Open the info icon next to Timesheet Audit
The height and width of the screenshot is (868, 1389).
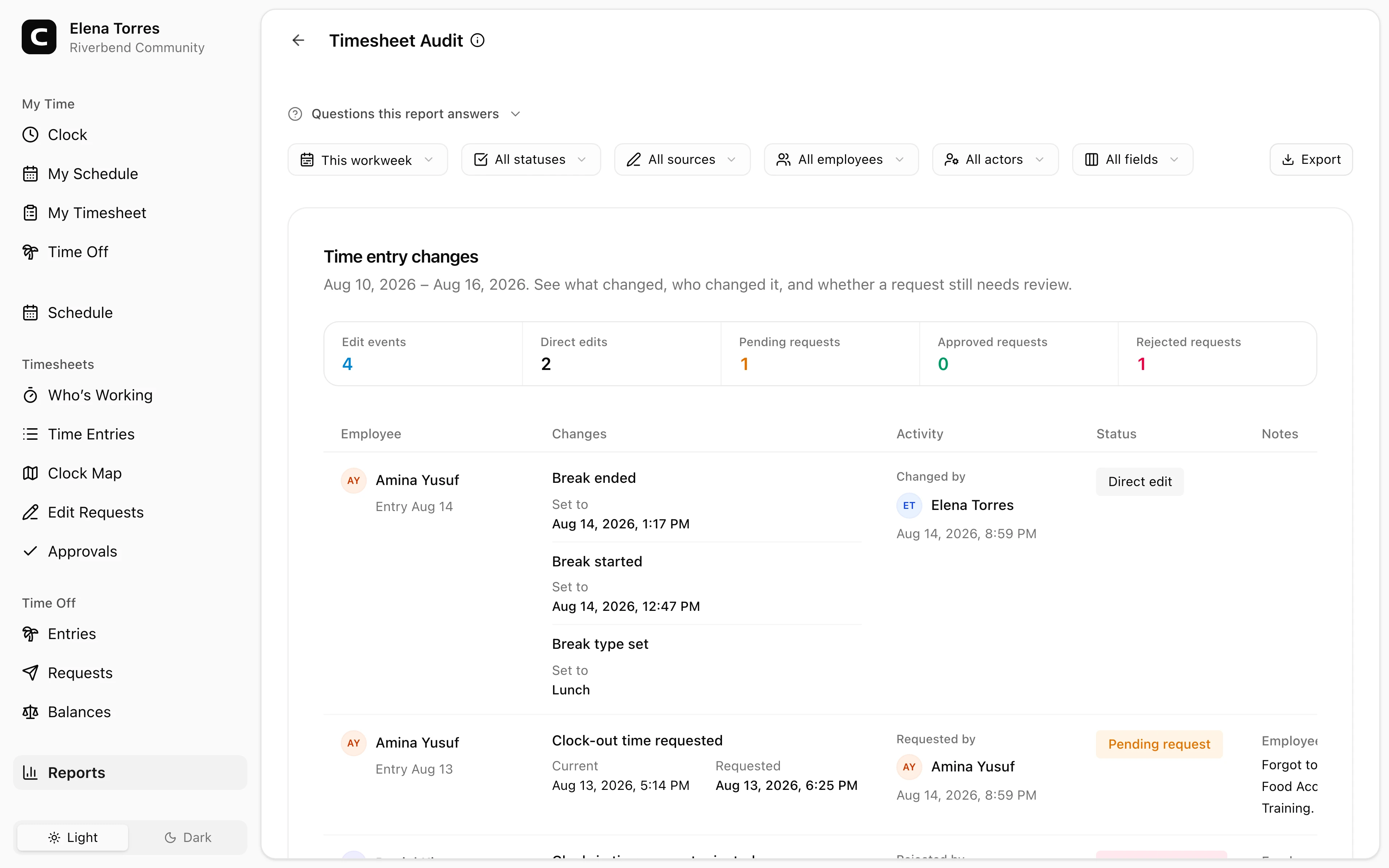pyautogui.click(x=477, y=40)
